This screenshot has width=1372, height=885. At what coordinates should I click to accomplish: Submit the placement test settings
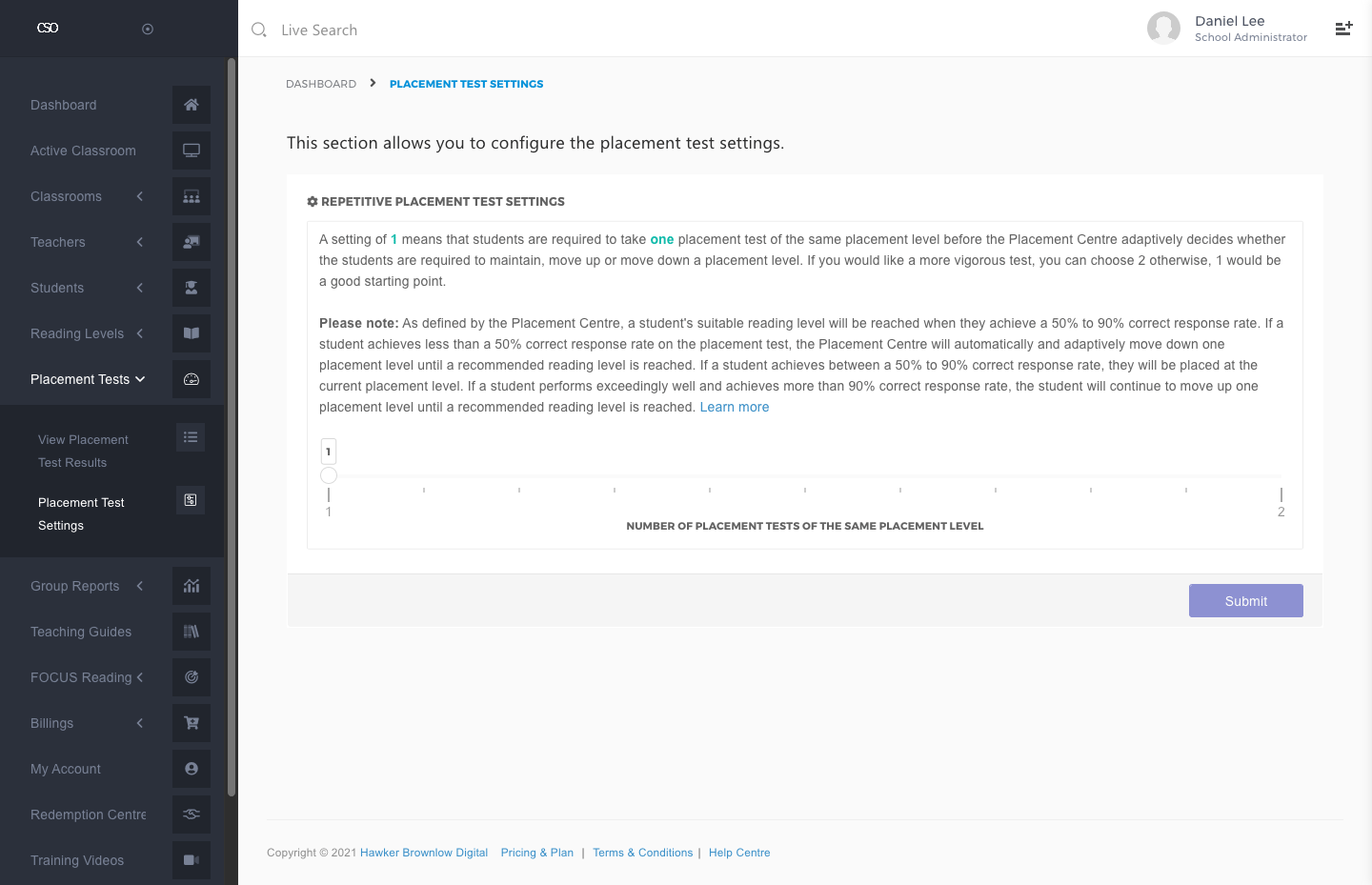tap(1245, 601)
